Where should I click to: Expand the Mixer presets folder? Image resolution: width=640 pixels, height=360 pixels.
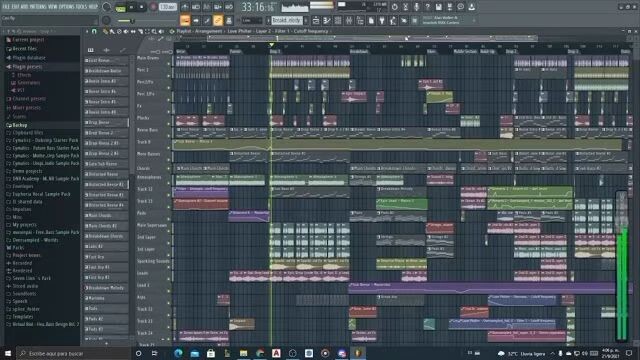tap(27, 108)
